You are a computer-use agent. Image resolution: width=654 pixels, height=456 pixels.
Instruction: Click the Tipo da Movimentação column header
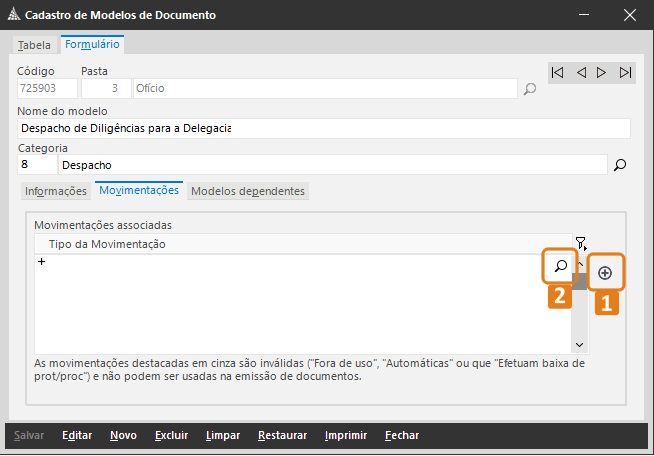[303, 244]
